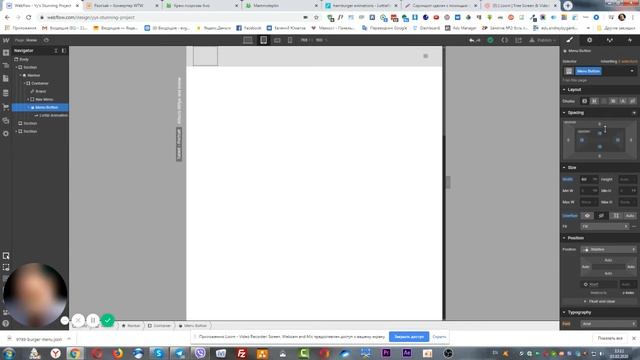Switch to mobile portrait breakpoint
Image resolution: width=640 pixels, height=360 pixels.
[x=290, y=40]
